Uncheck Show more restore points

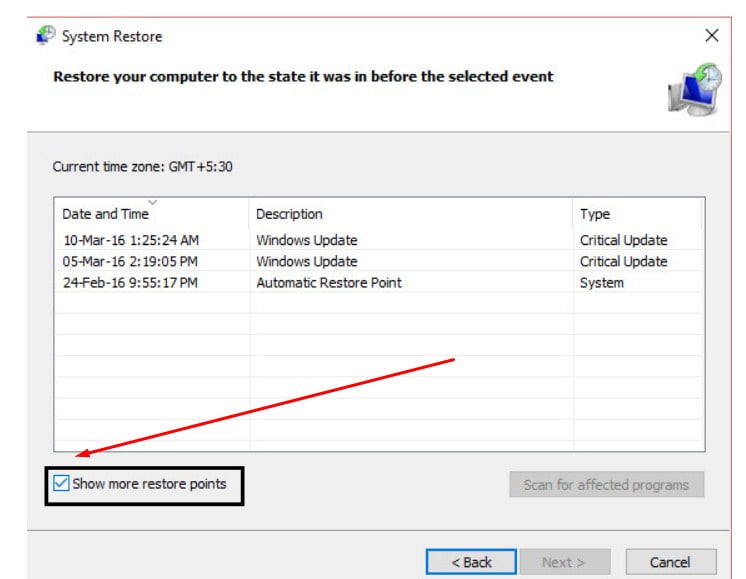pos(61,483)
